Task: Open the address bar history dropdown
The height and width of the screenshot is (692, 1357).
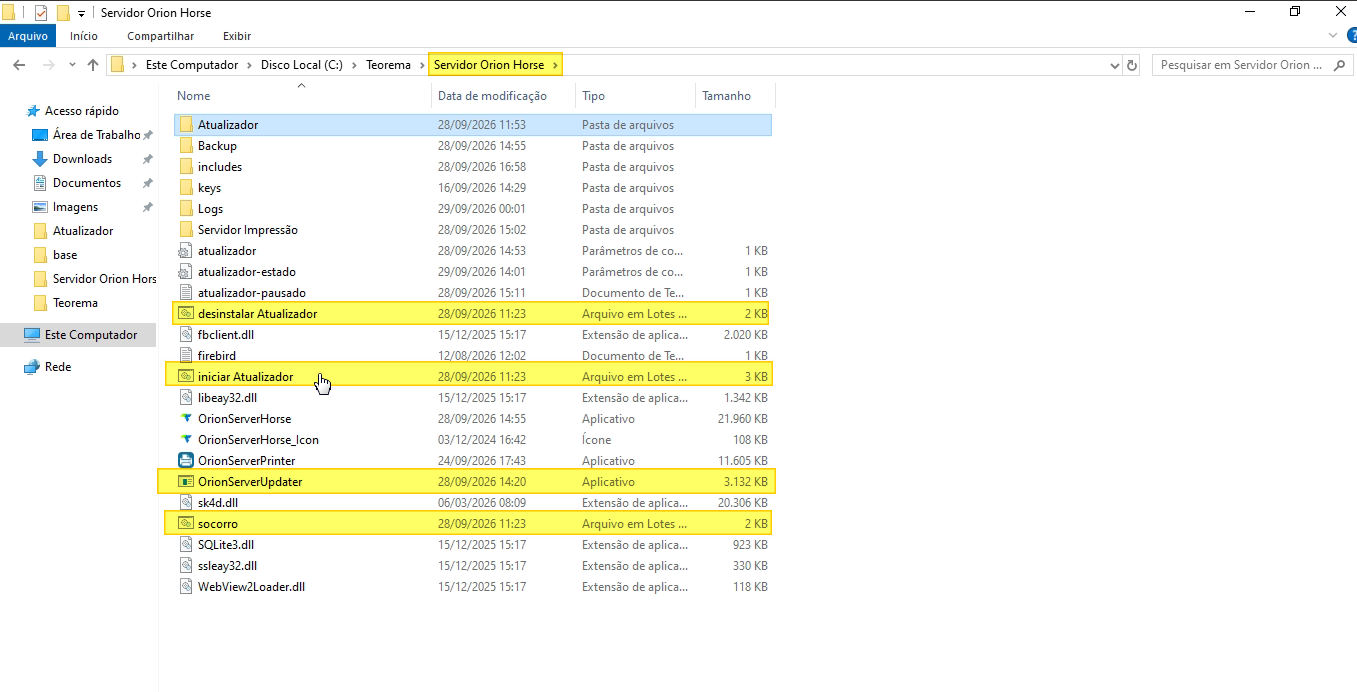Action: click(1115, 65)
